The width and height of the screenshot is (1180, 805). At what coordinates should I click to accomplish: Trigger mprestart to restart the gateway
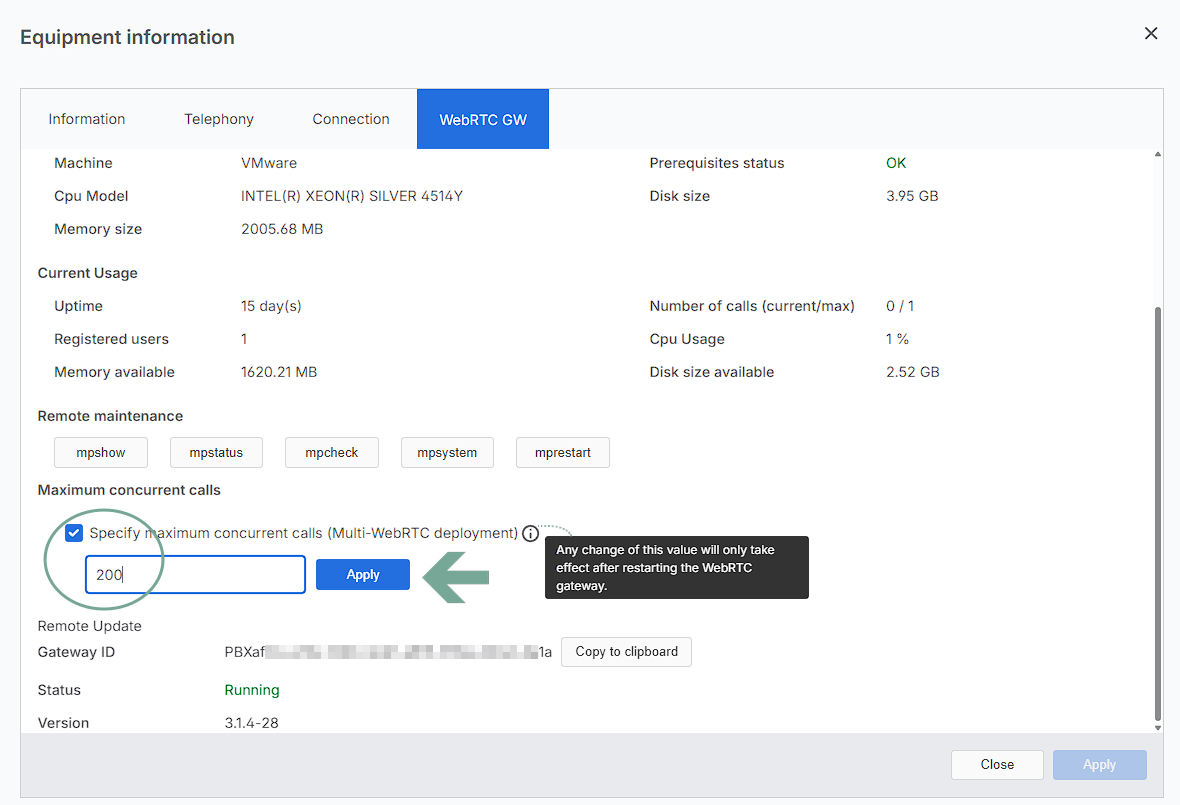[563, 453]
